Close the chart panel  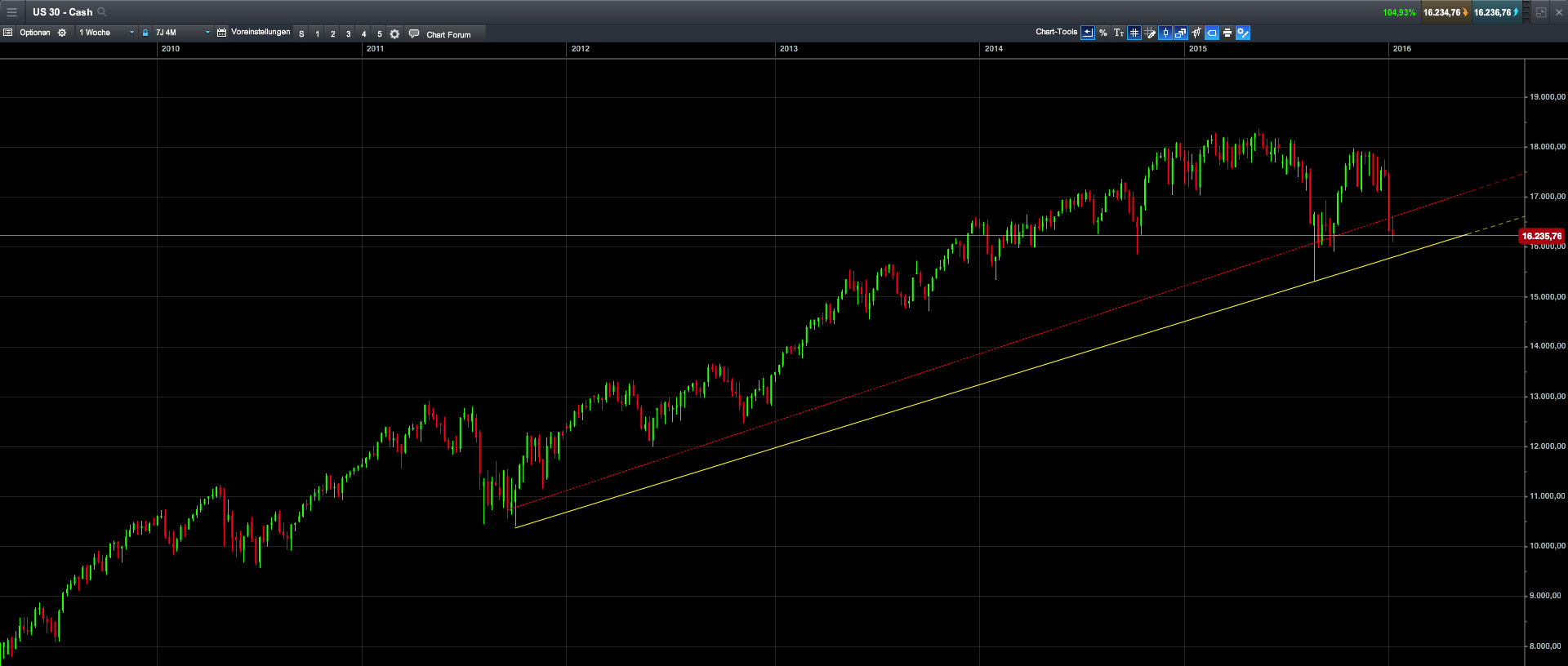pyautogui.click(x=1558, y=12)
